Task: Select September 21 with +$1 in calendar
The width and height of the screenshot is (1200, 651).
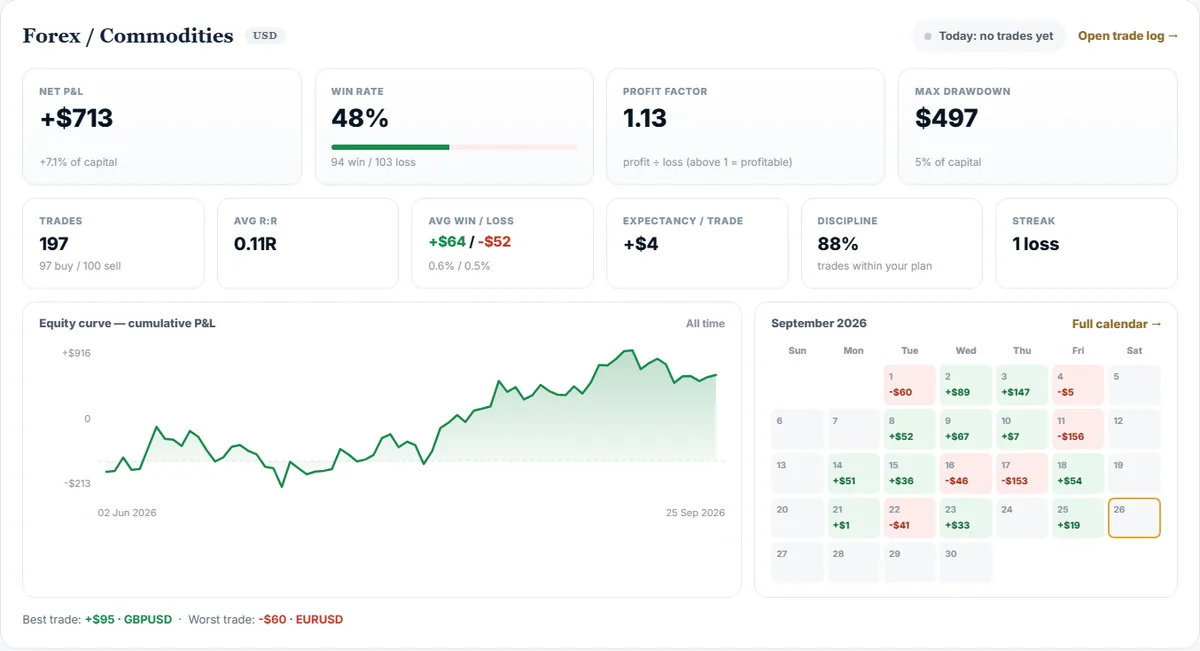Action: point(854,518)
